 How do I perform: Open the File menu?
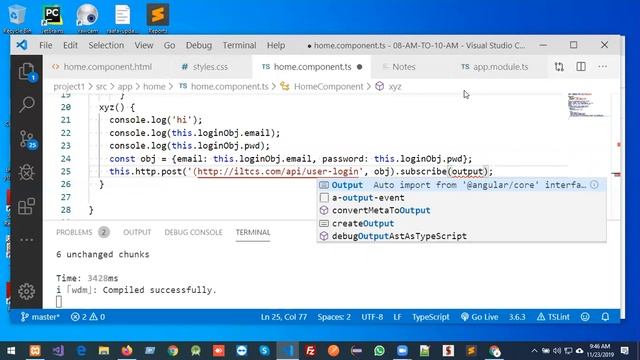46,45
